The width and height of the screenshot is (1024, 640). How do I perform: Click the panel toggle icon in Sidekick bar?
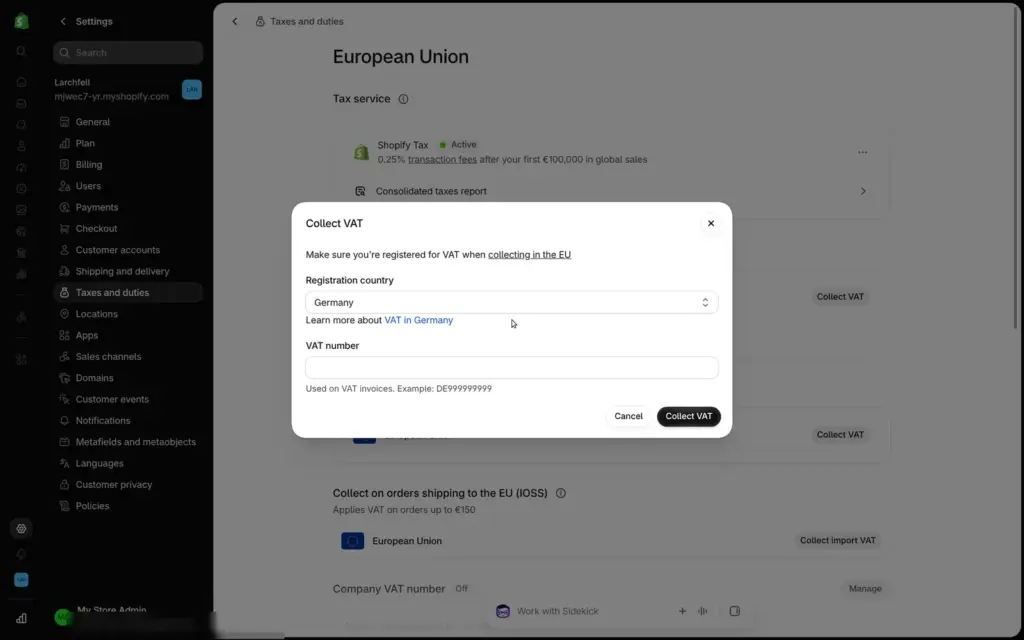(x=735, y=611)
